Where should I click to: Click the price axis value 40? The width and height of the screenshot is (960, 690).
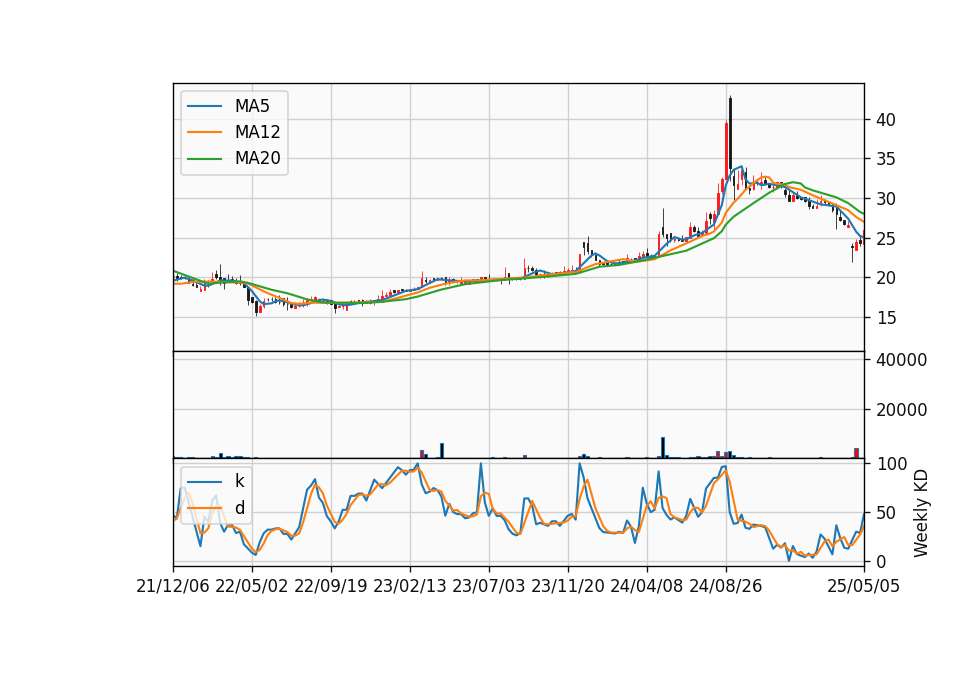[885, 120]
